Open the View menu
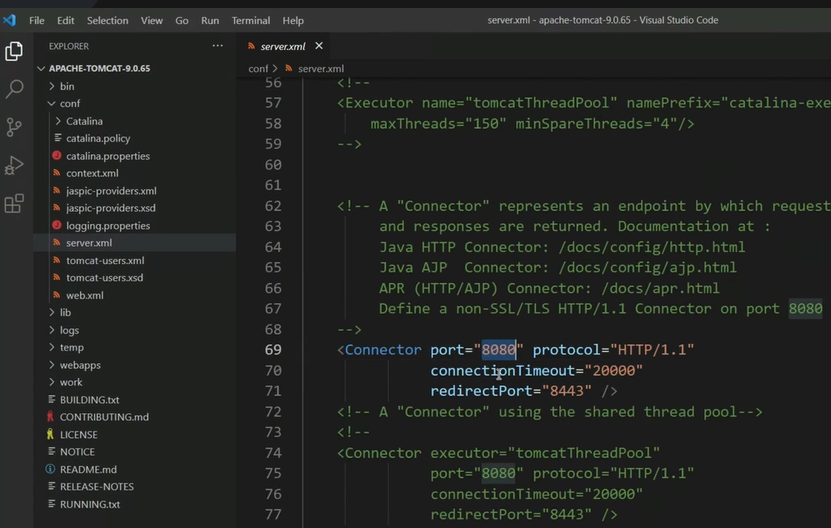The image size is (831, 528). point(152,21)
